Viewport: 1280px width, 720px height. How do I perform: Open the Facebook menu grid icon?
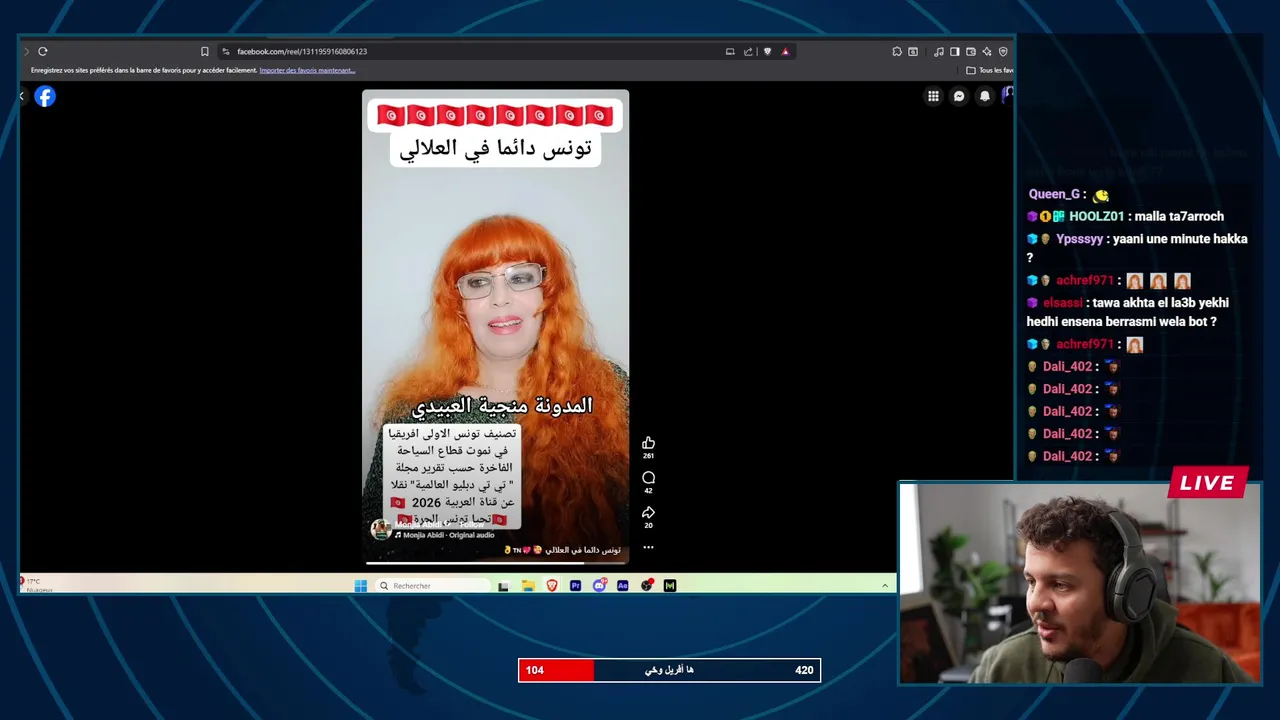[x=933, y=96]
